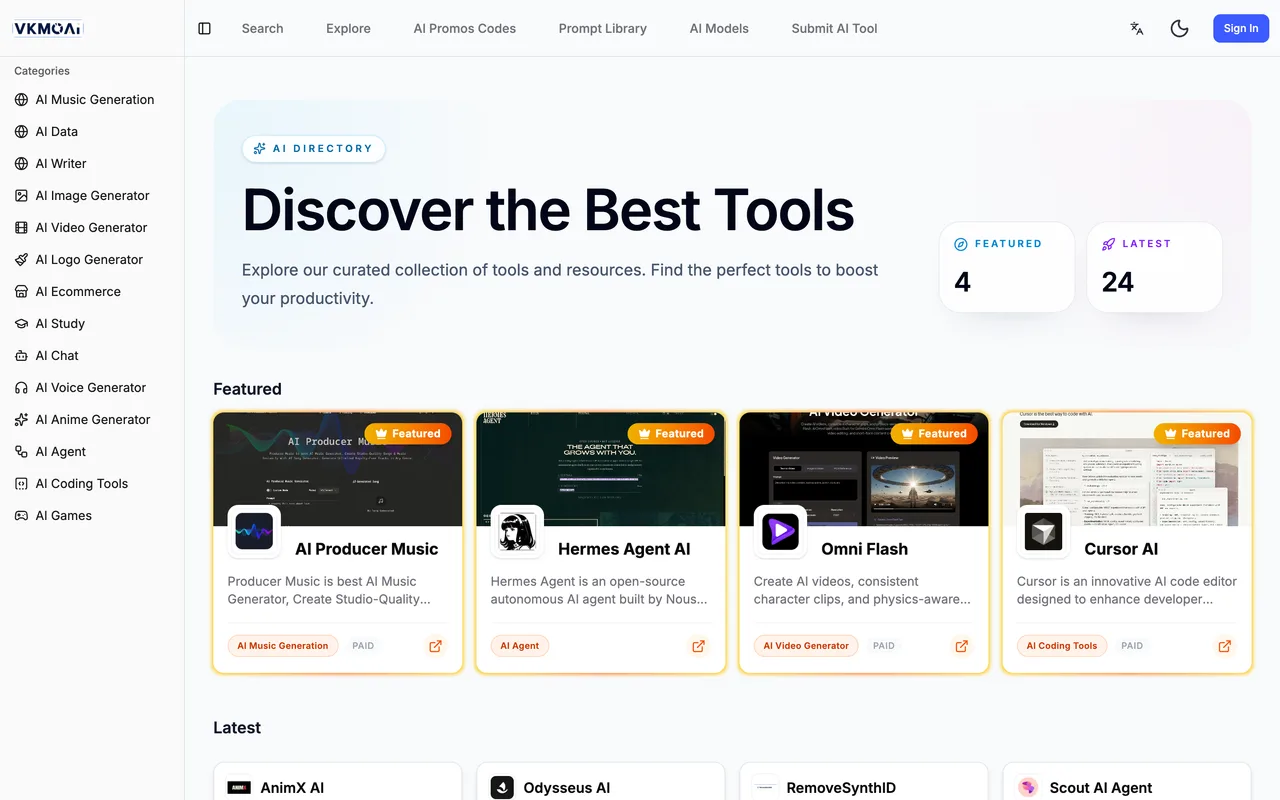This screenshot has height=800, width=1280.
Task: Click the AI Producer Music app icon
Action: pyautogui.click(x=254, y=532)
